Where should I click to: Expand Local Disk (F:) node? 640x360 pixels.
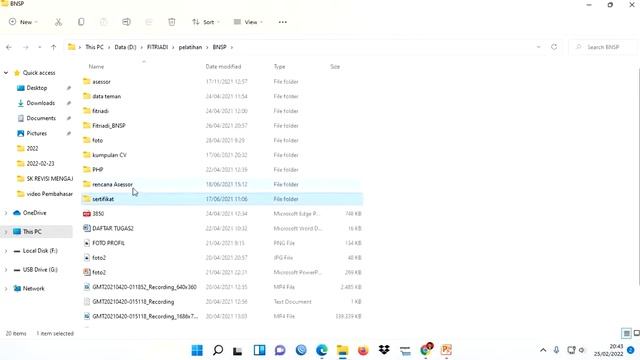coord(6,251)
